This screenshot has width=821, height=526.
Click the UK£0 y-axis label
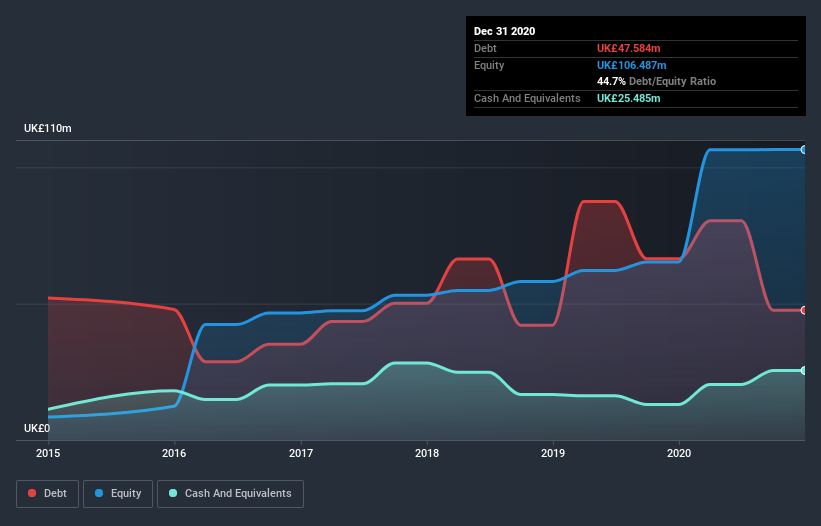point(37,428)
